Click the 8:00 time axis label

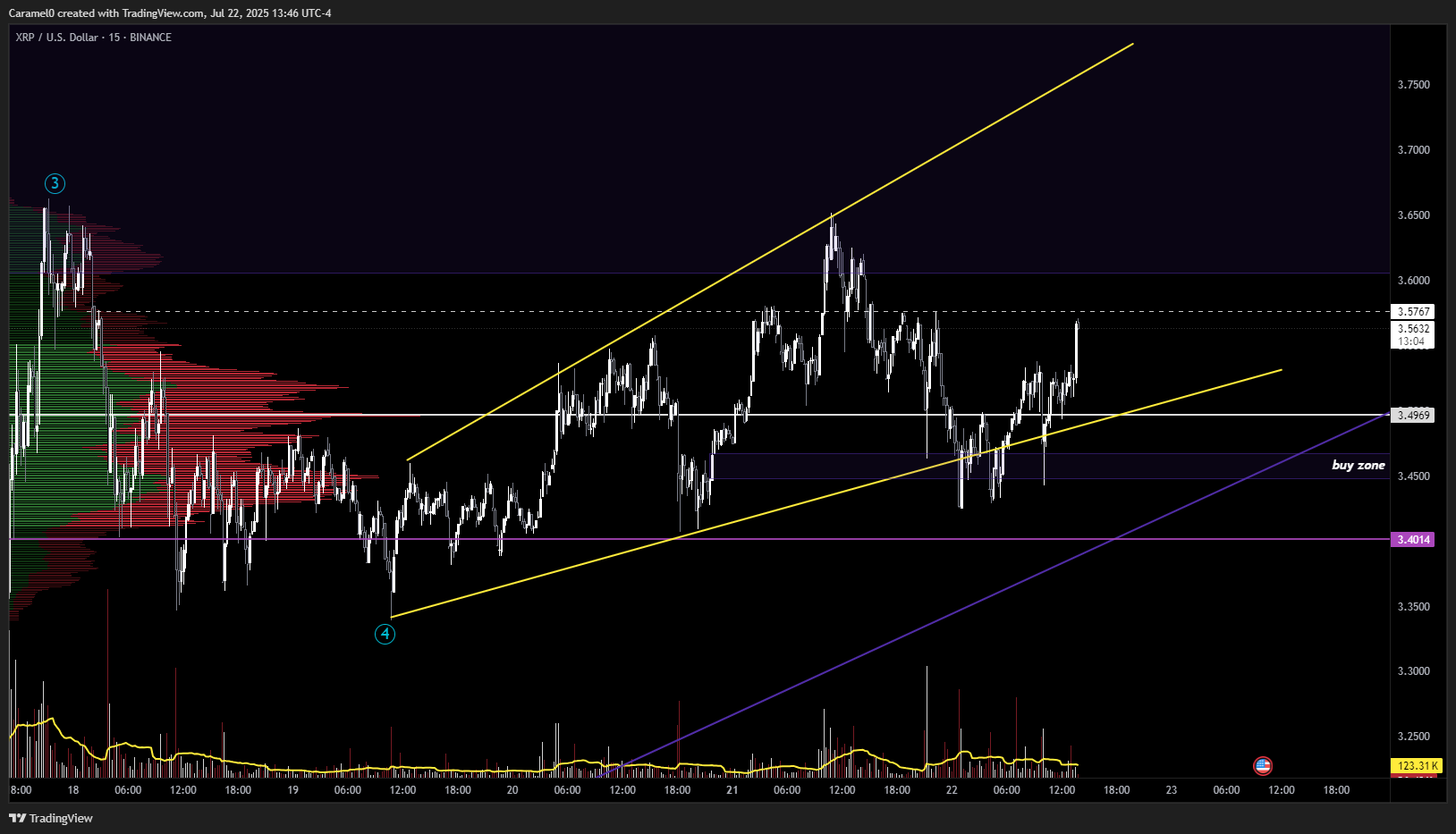click(21, 790)
